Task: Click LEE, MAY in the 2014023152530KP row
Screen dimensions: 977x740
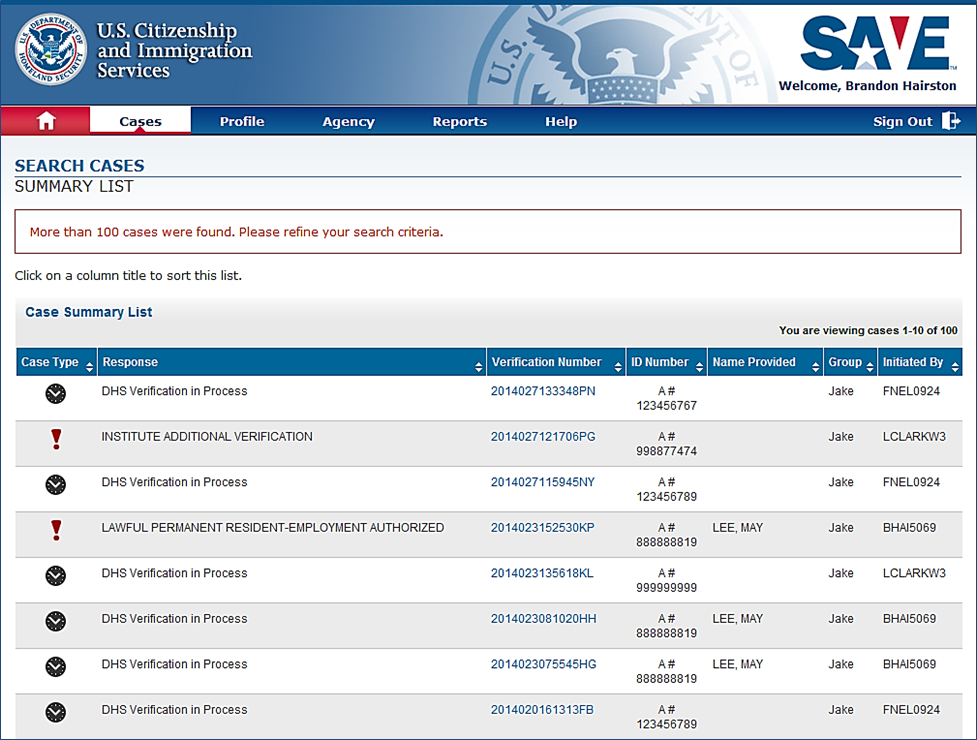Action: coord(738,528)
